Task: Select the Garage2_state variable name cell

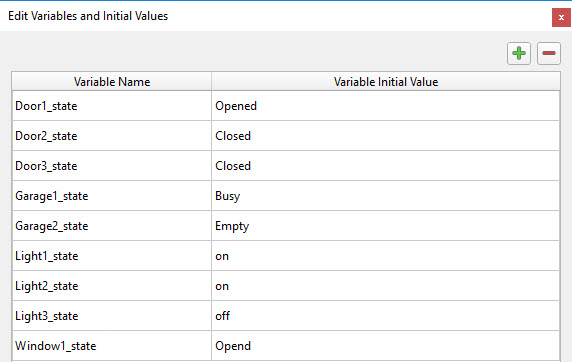Action: [112, 226]
